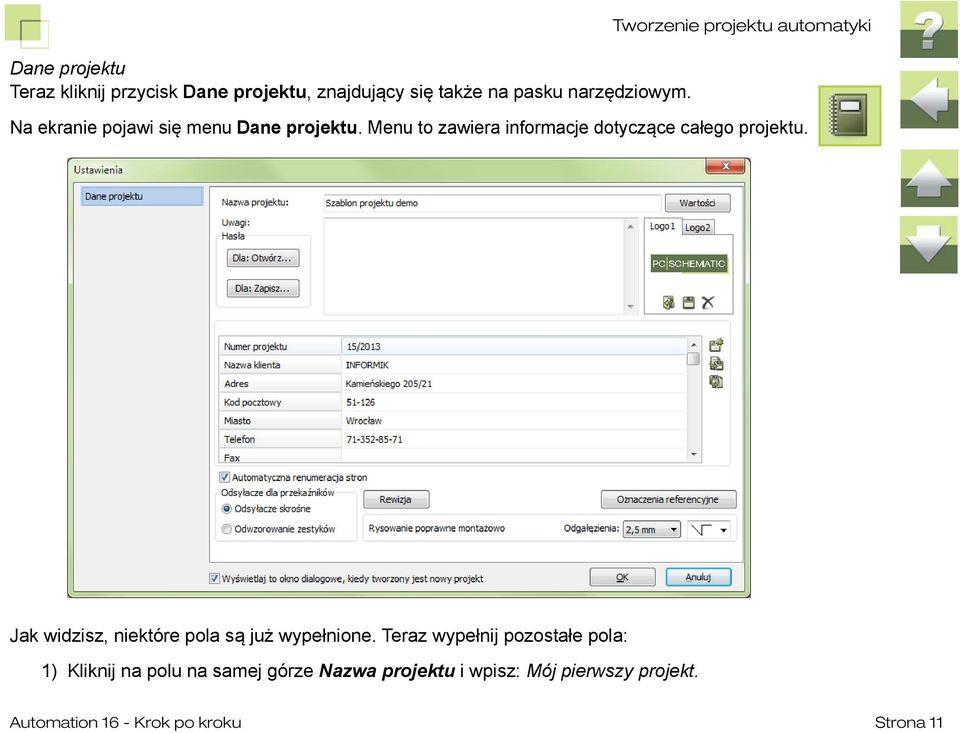Screen dimensions: 960x733
Task: Click the Dla: Otwórz... password button
Action: tap(263, 258)
